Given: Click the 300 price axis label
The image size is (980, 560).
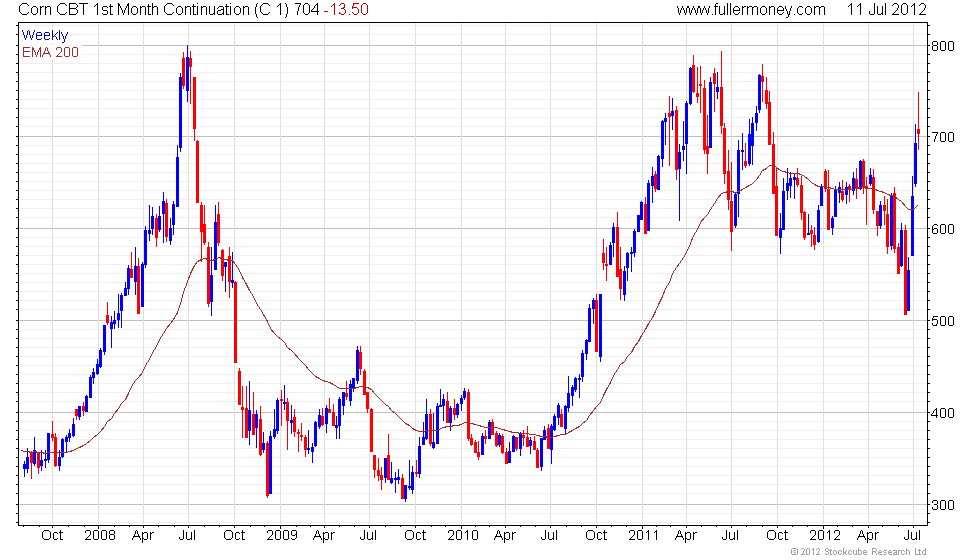Looking at the screenshot, I should pyautogui.click(x=943, y=505).
